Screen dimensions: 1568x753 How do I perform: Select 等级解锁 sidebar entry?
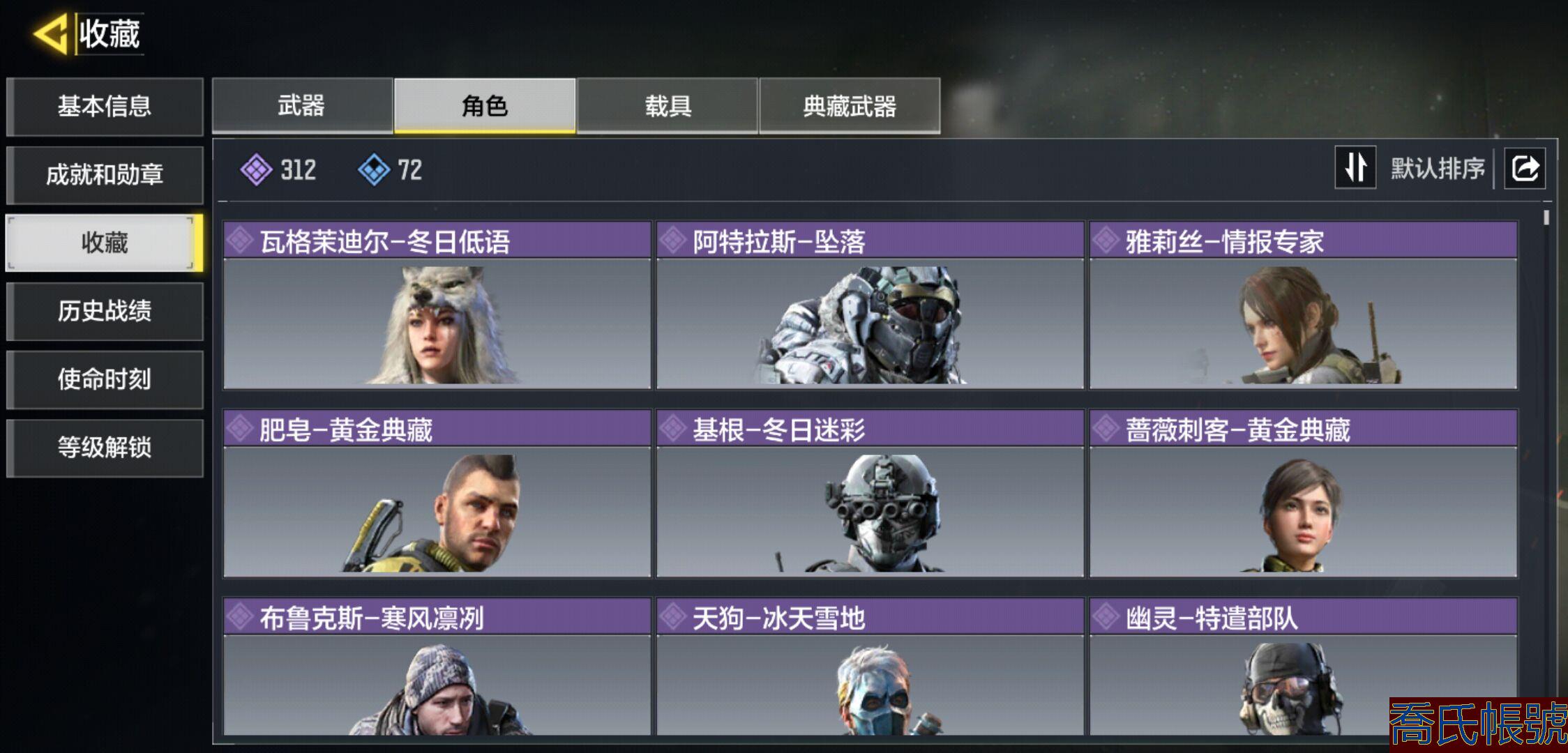(x=105, y=448)
